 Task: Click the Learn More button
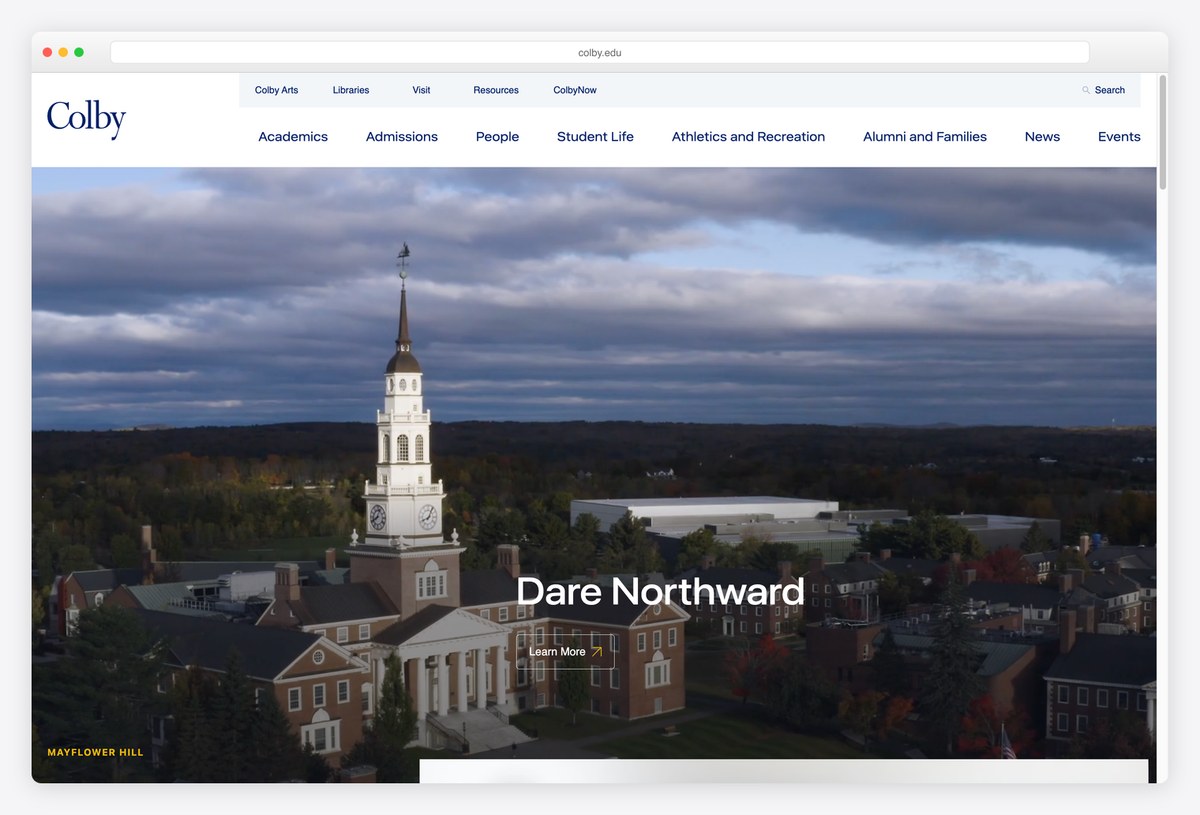[565, 652]
